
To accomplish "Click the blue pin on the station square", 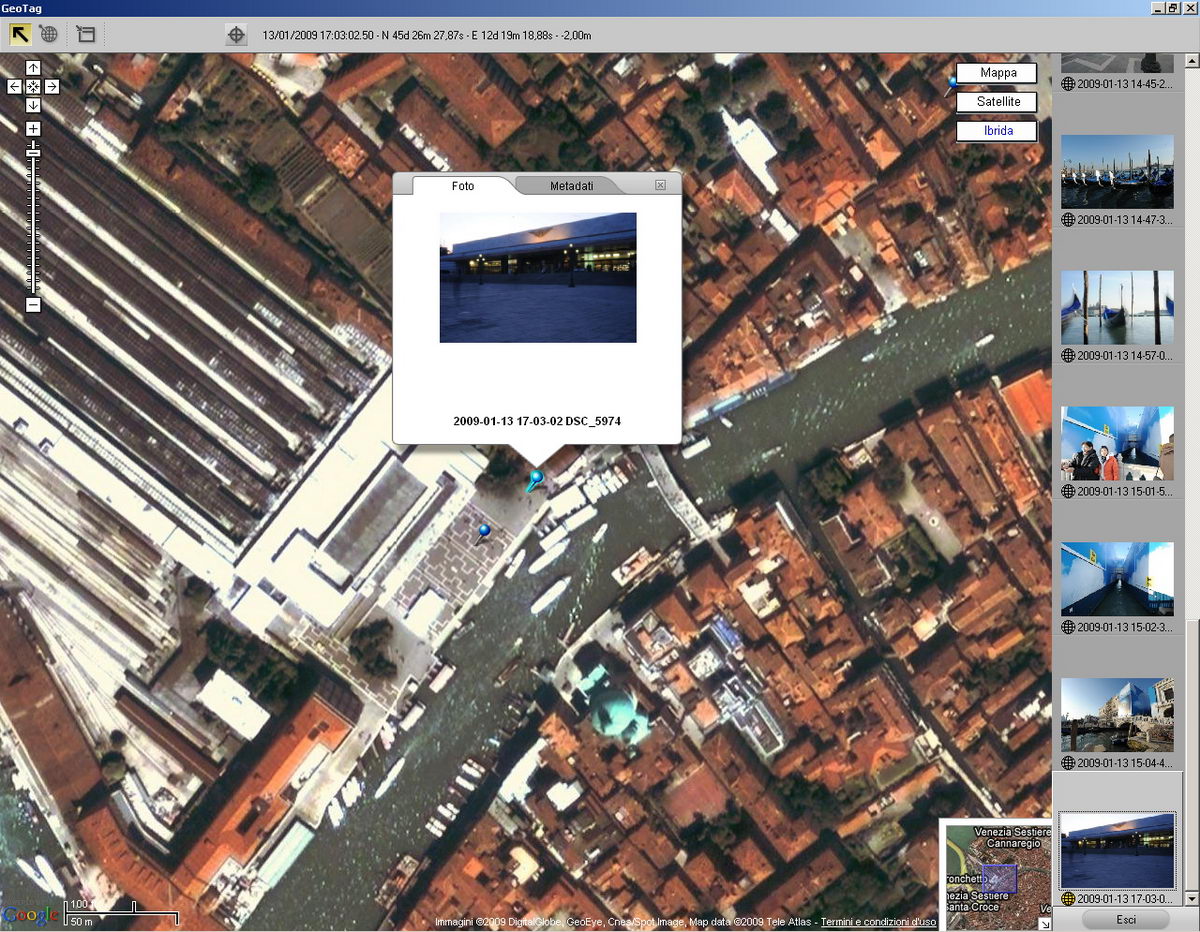I will tap(485, 533).
